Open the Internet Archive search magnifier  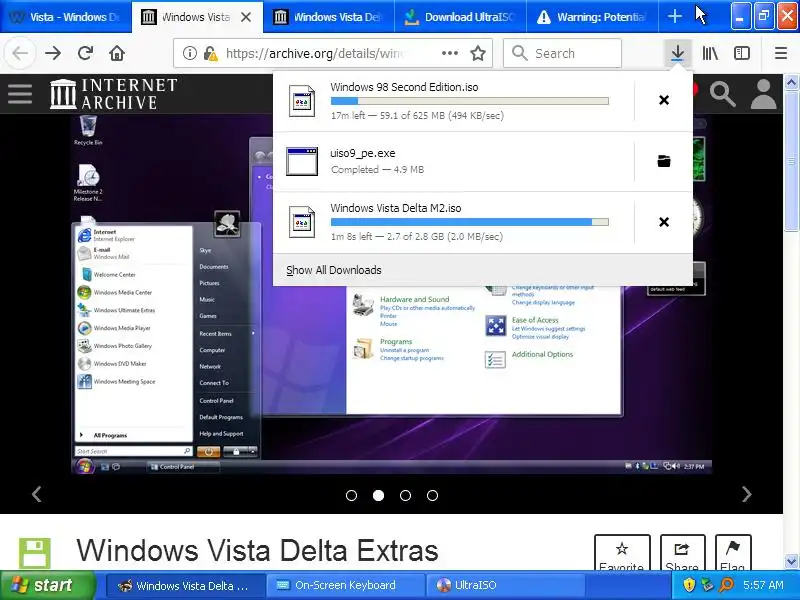722,94
